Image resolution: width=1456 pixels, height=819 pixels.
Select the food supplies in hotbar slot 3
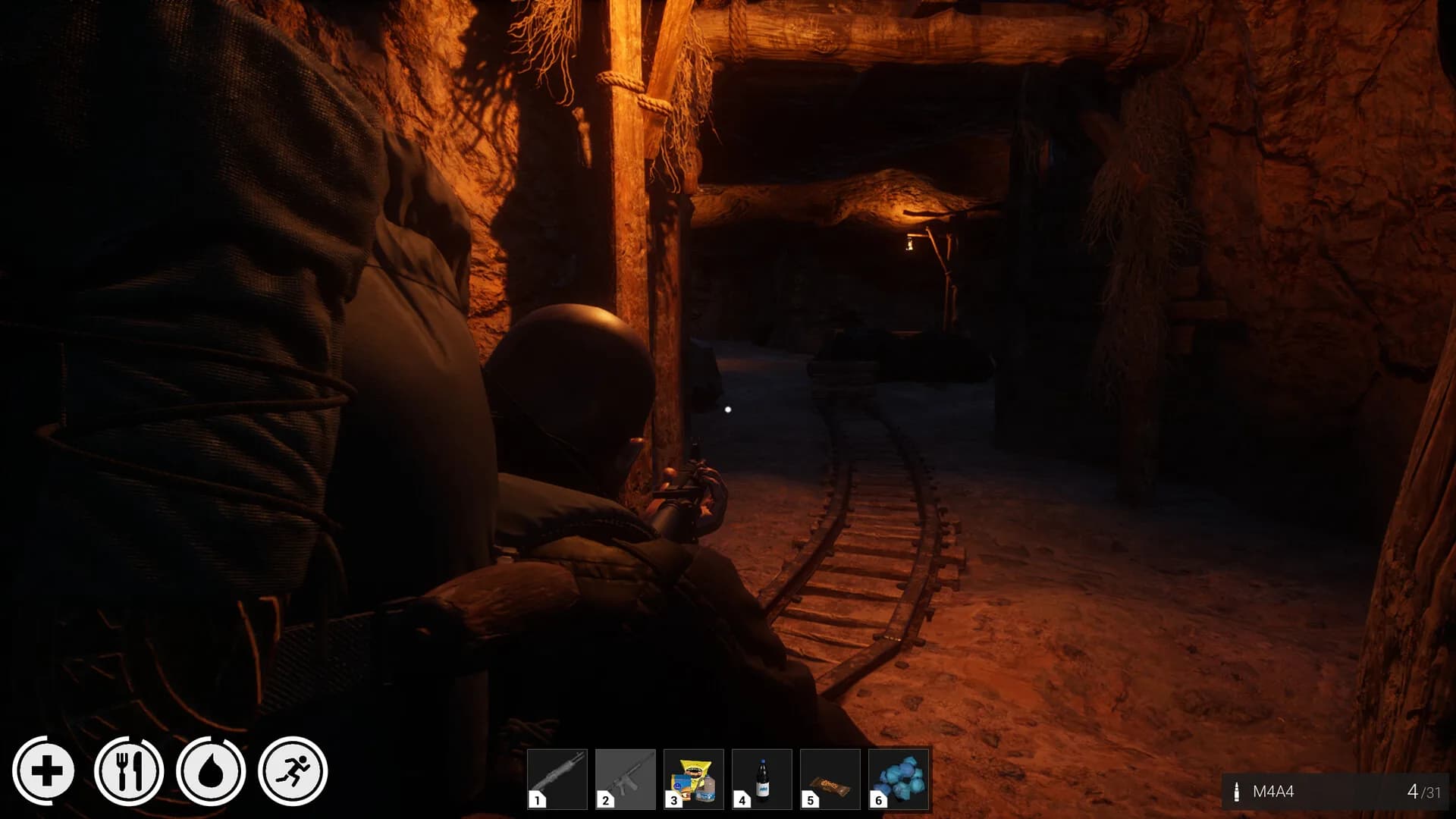[x=694, y=779]
